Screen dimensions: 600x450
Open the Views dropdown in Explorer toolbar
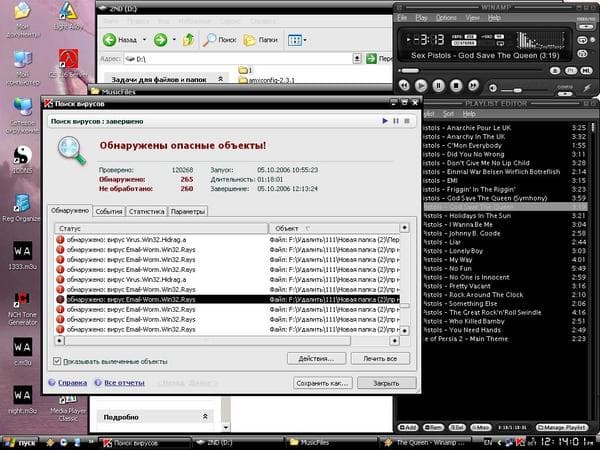297,40
